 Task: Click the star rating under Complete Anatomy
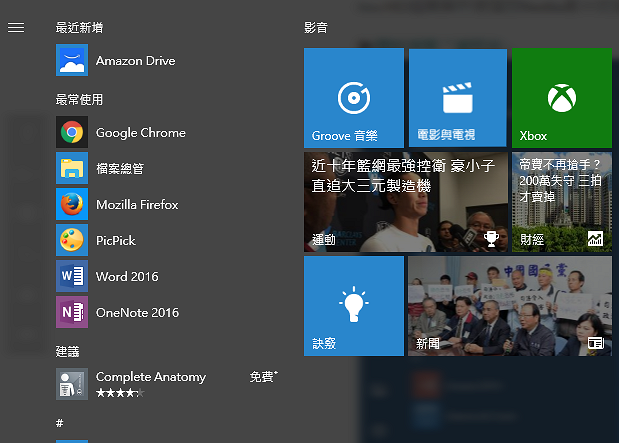120,393
